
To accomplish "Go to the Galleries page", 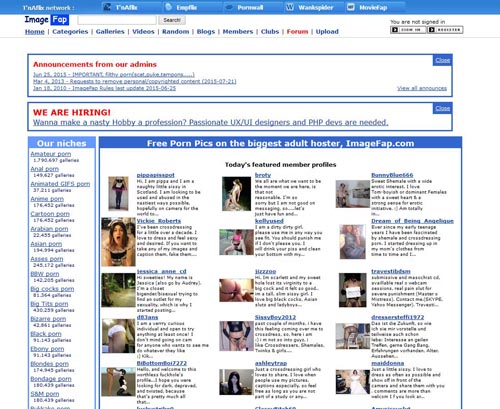I will (110, 32).
